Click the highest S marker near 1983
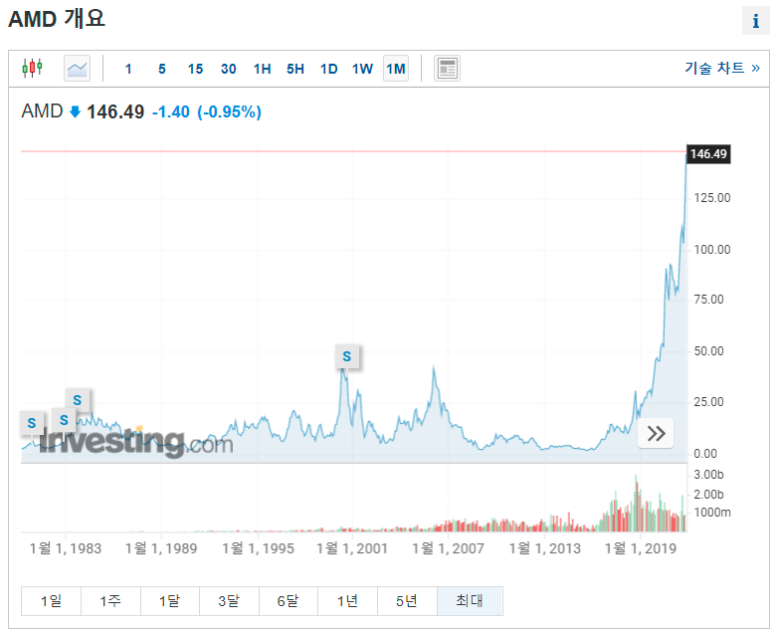This screenshot has height=636, width=773. (x=77, y=400)
